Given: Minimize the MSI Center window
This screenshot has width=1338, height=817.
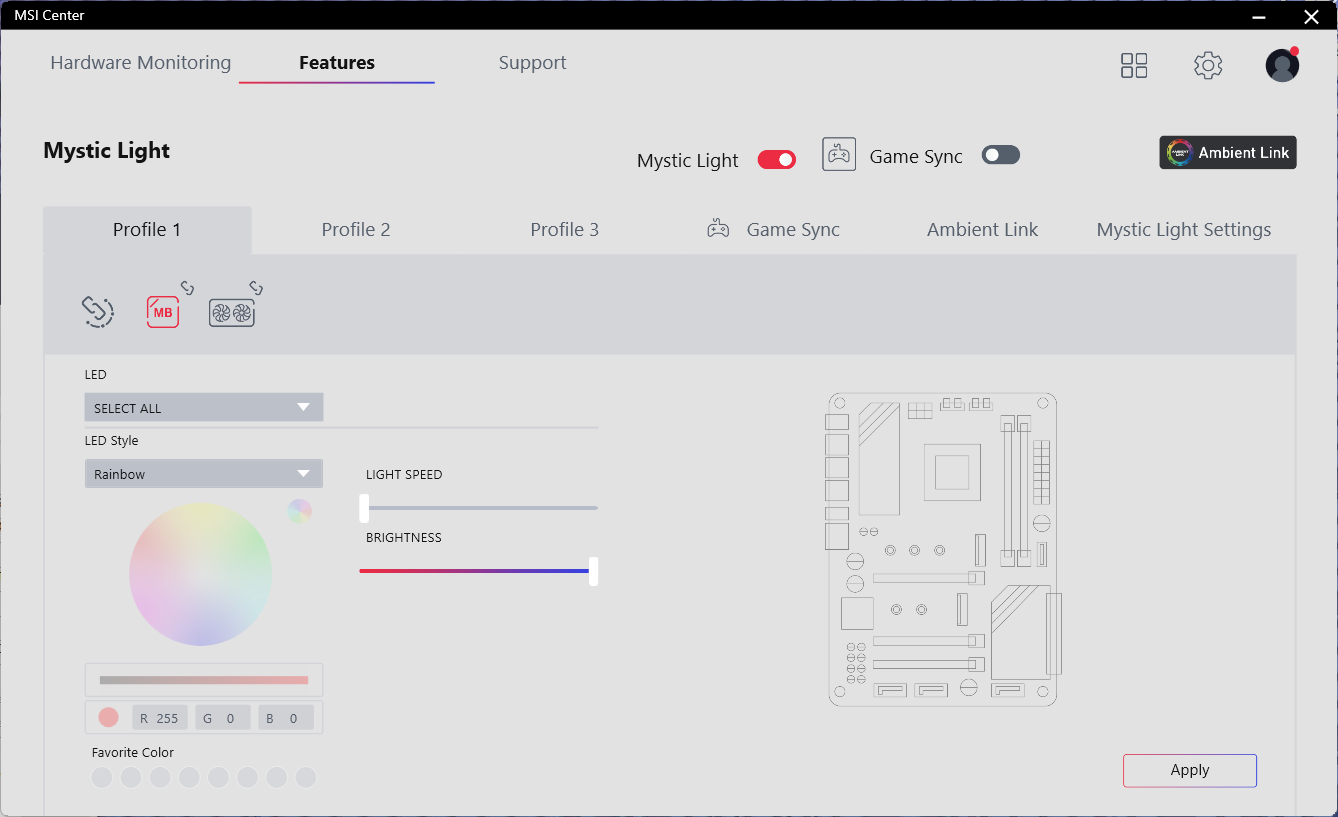Looking at the screenshot, I should (1260, 16).
